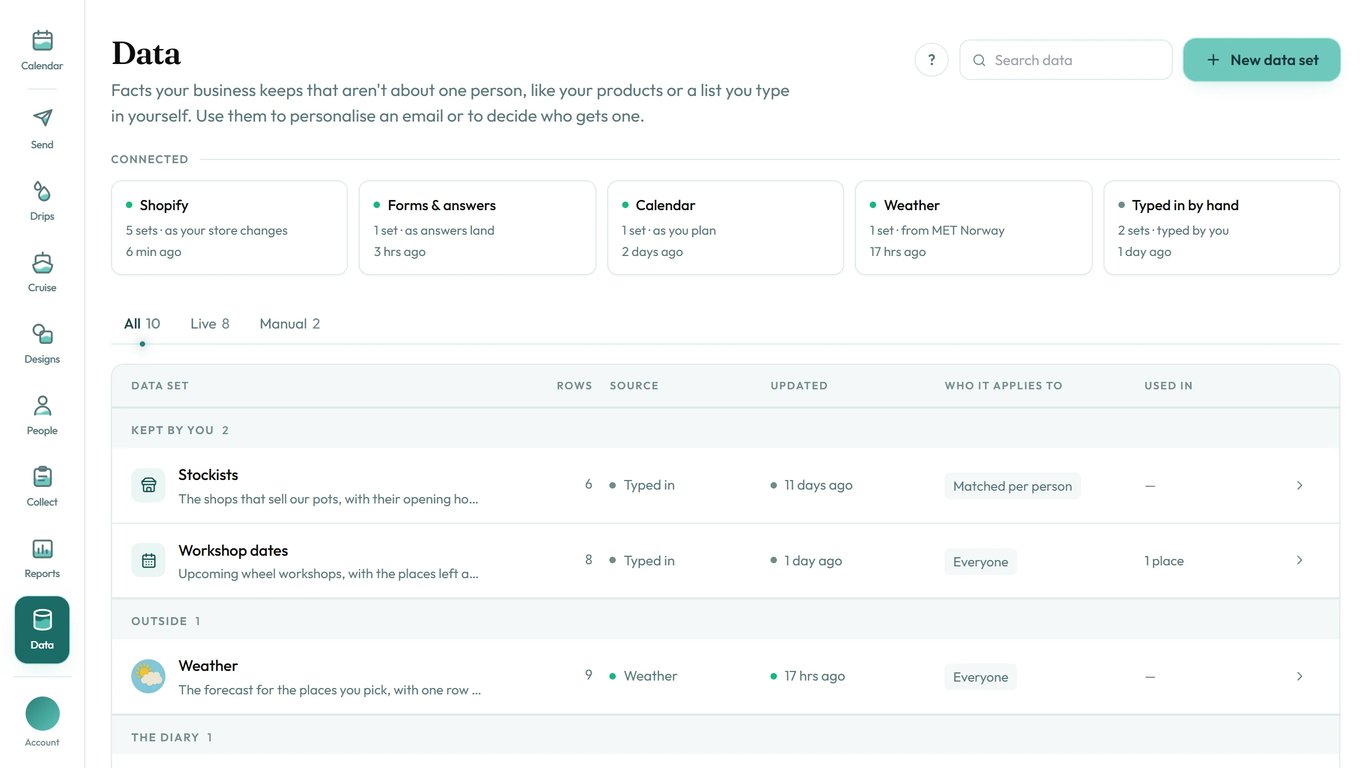
Task: Create a New data set
Action: click(1262, 60)
